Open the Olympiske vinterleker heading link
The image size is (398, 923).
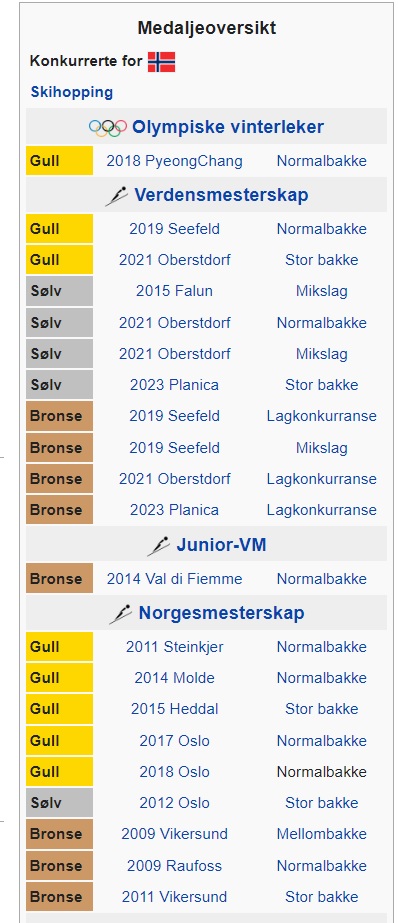click(x=228, y=127)
